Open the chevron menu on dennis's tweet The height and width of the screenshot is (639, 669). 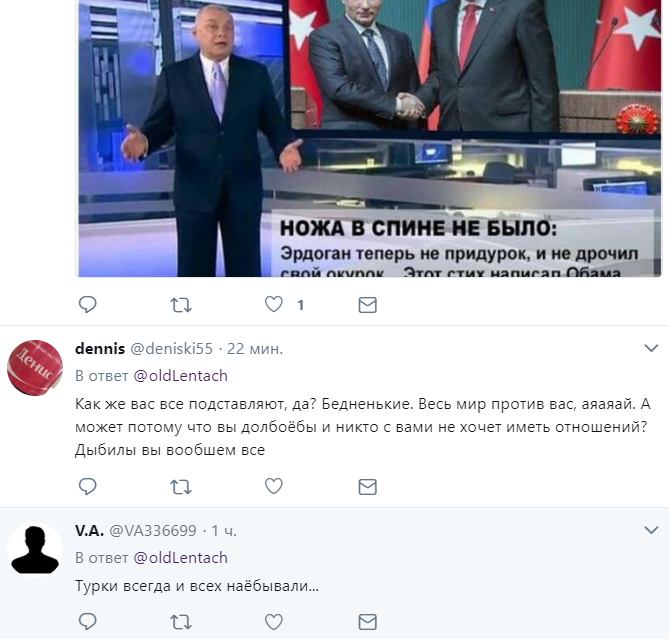(651, 348)
